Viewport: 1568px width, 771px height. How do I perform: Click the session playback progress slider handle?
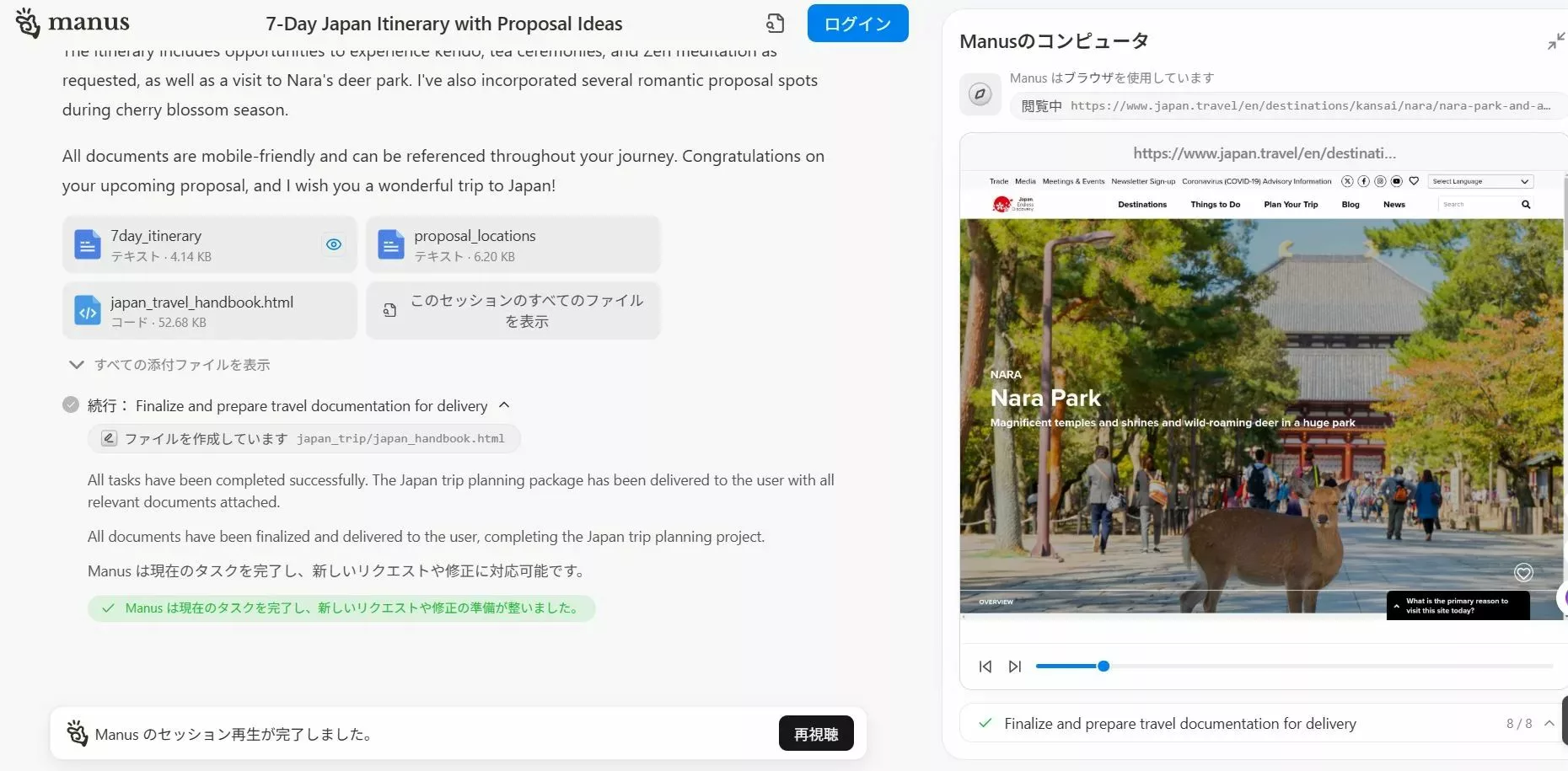[1103, 667]
